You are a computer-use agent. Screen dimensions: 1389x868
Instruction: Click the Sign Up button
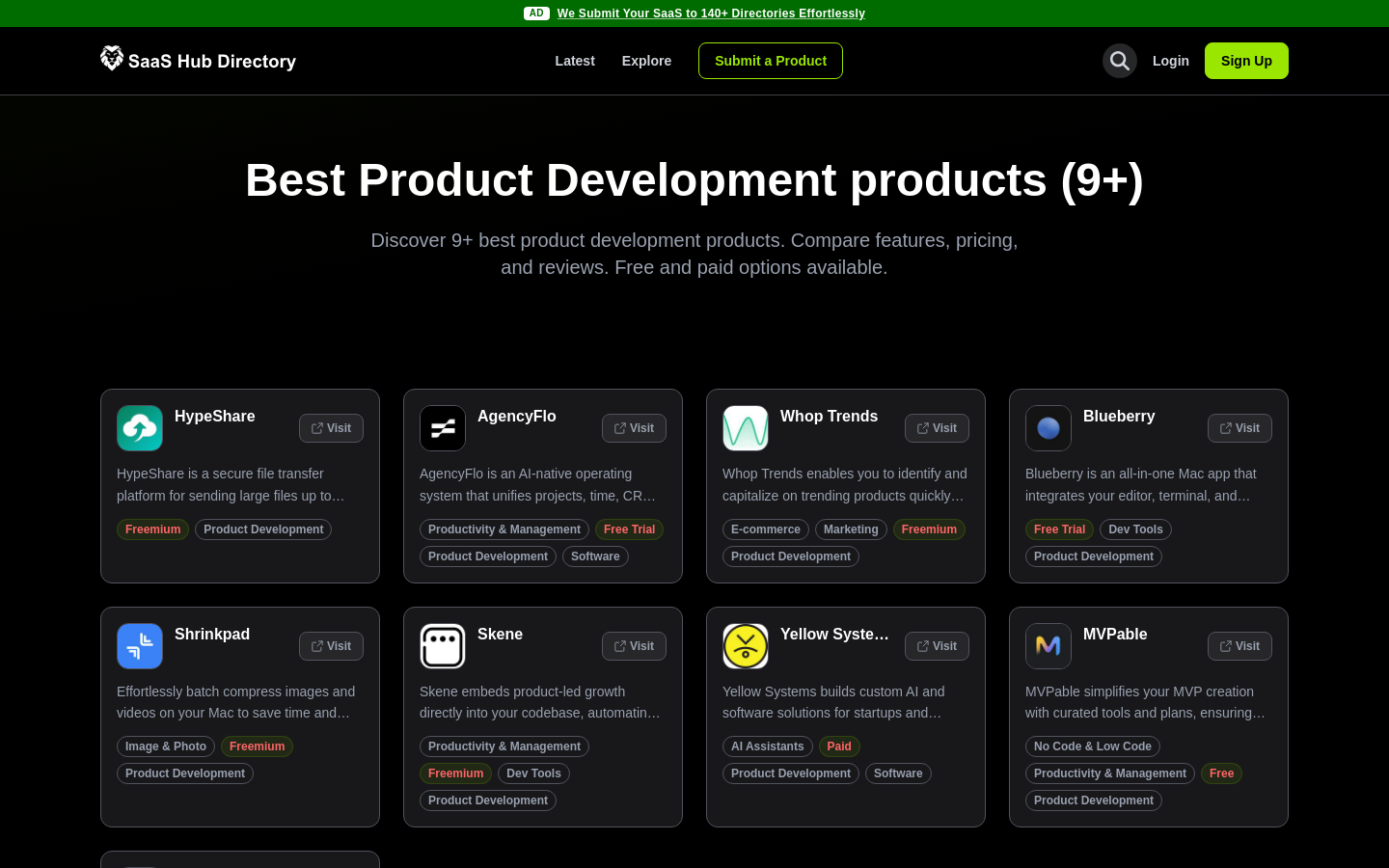coord(1246,61)
